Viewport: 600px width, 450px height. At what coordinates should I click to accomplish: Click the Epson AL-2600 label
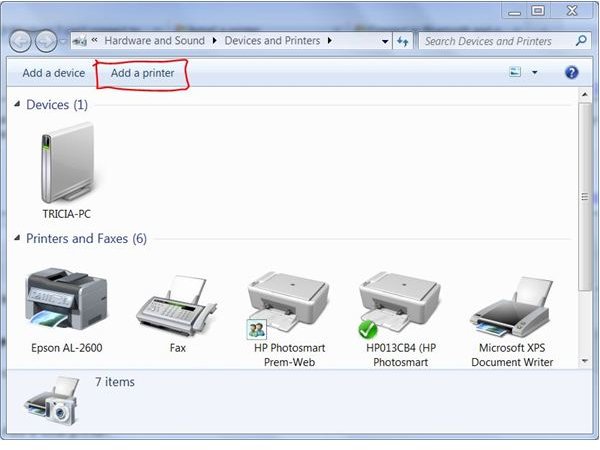(x=67, y=348)
